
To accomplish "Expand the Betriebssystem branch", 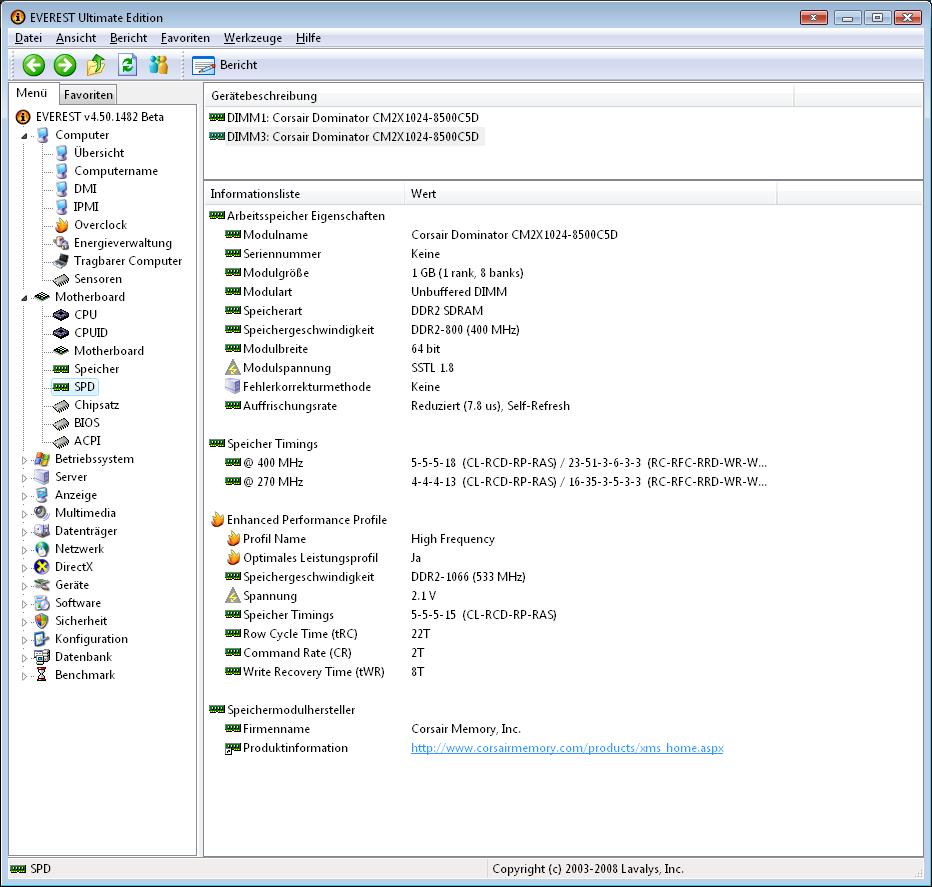I will [x=24, y=460].
